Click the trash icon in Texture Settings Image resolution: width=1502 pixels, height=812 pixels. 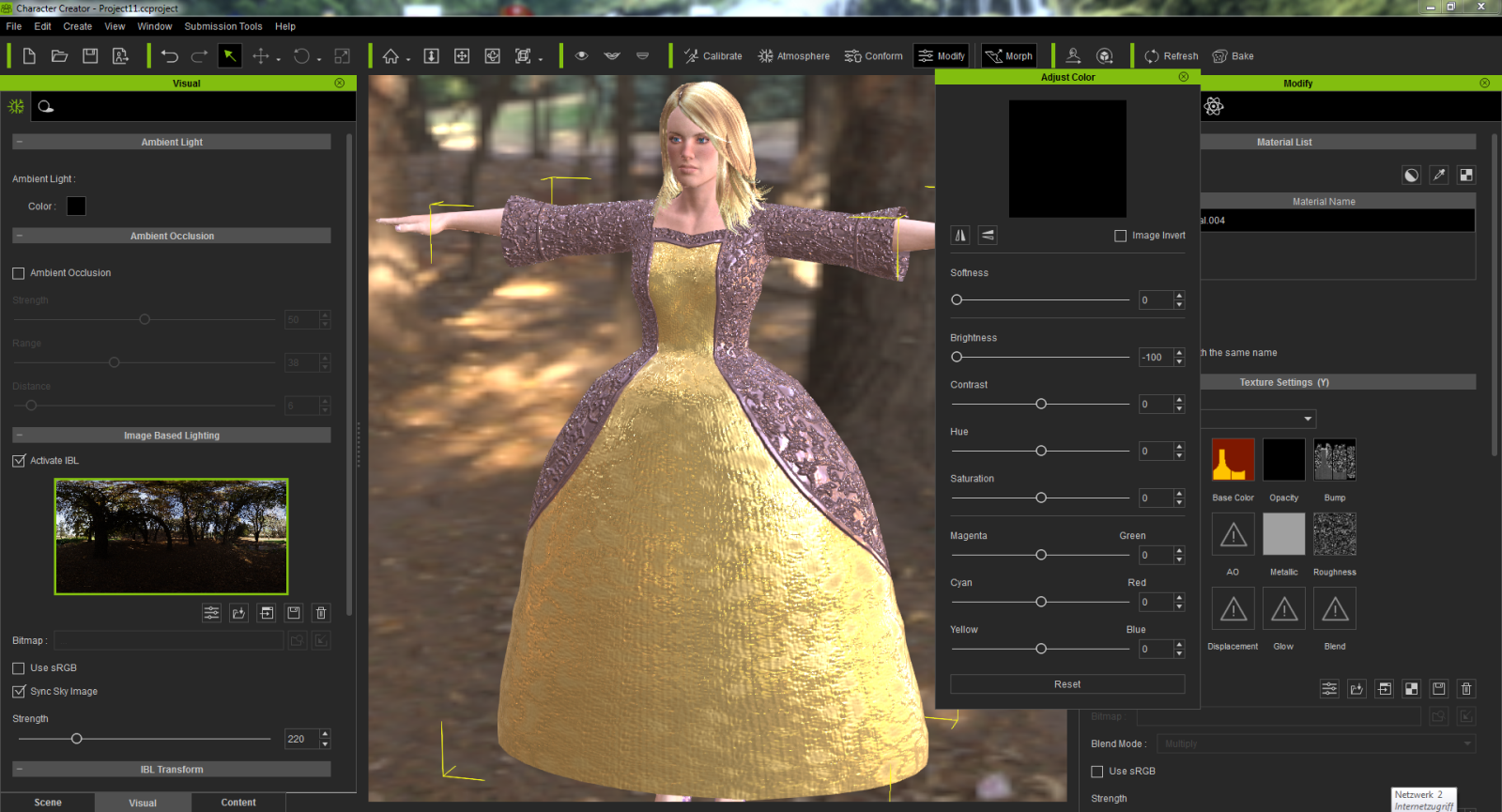click(1466, 689)
